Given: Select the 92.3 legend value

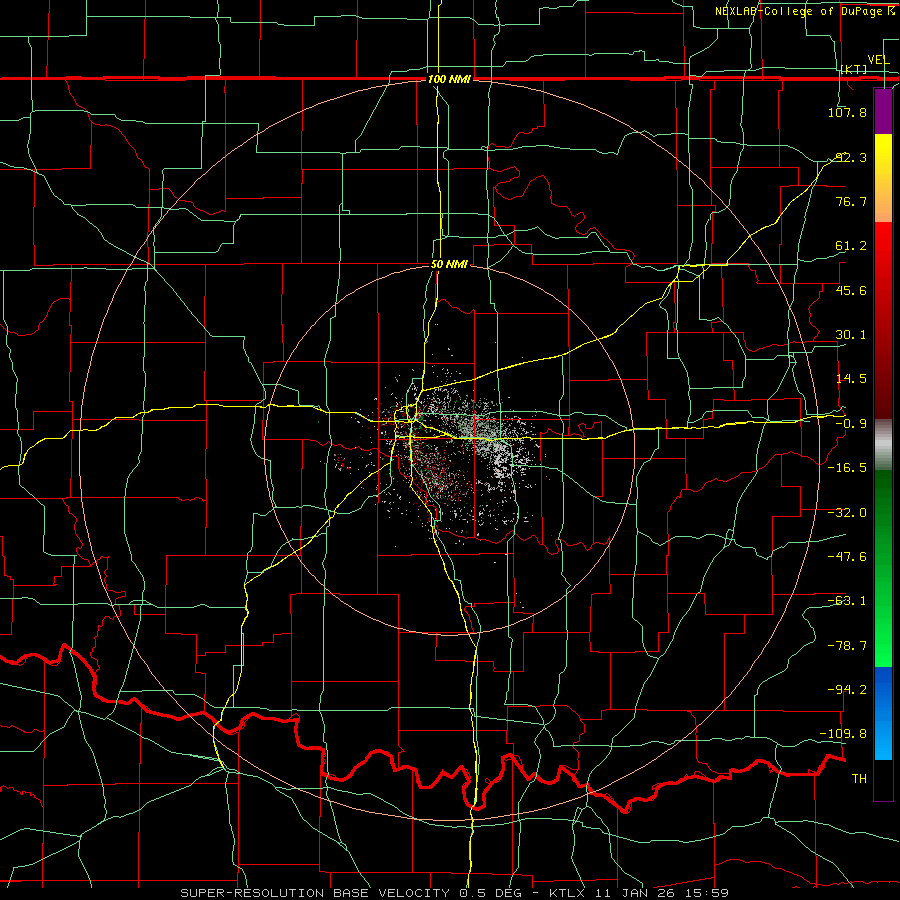Looking at the screenshot, I should point(851,157).
